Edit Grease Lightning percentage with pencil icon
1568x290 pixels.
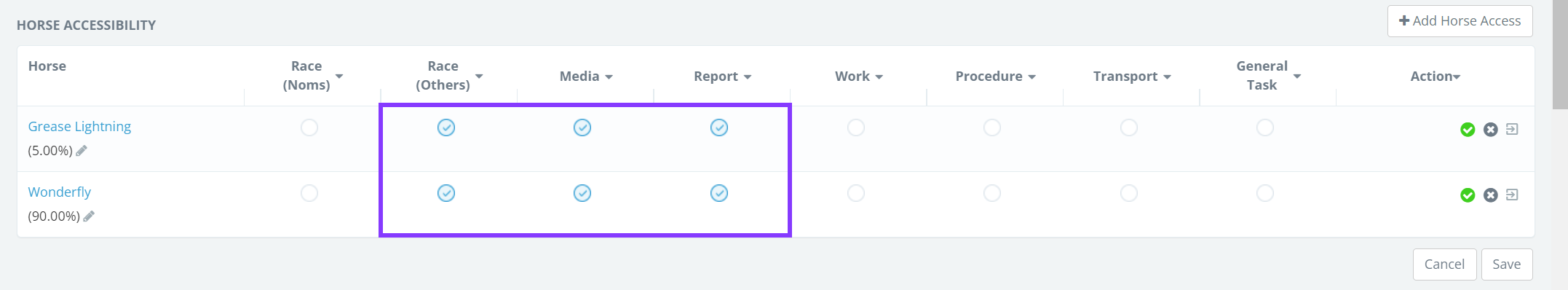[82, 151]
